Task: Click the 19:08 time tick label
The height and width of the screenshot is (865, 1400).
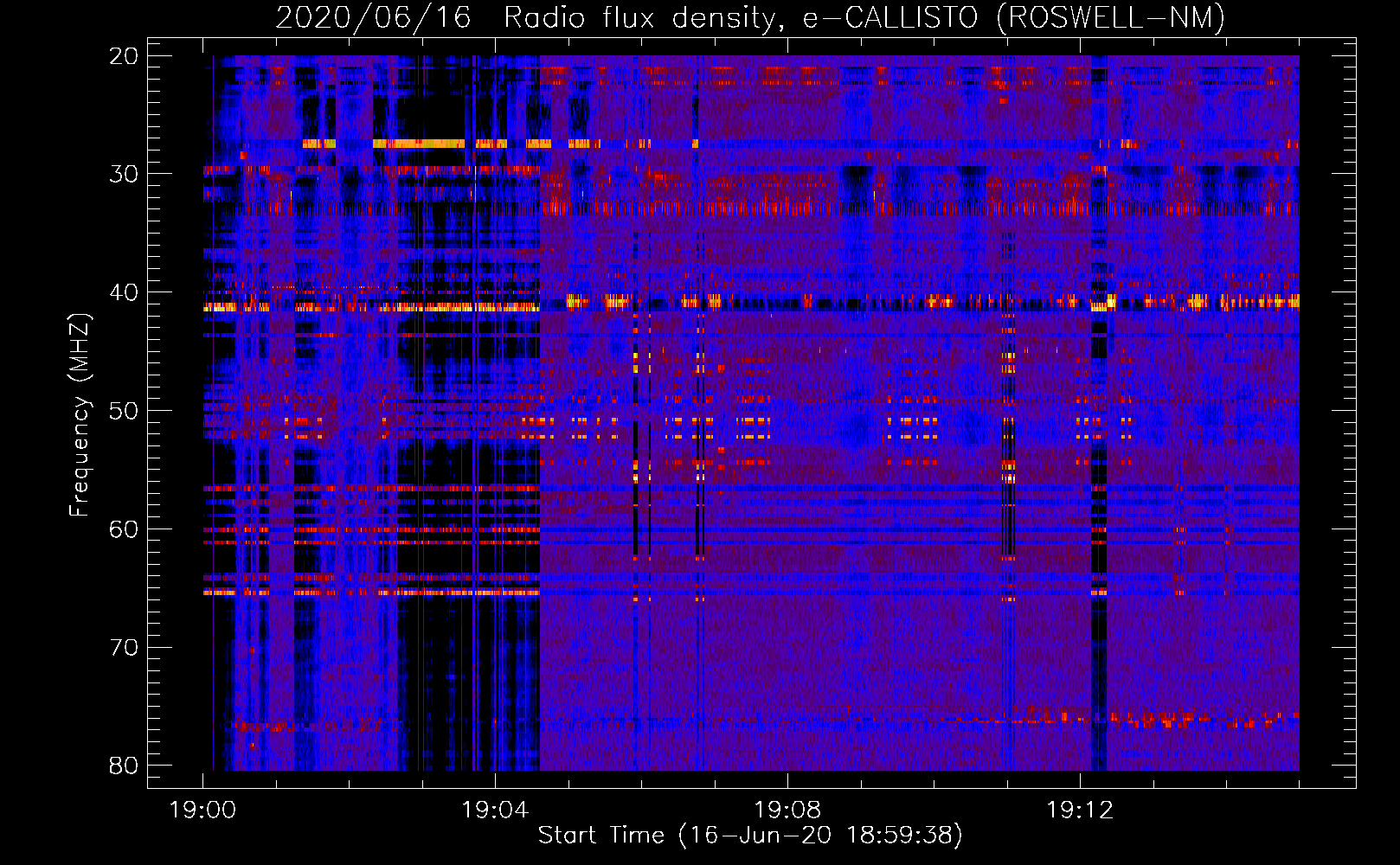Action: 787,811
